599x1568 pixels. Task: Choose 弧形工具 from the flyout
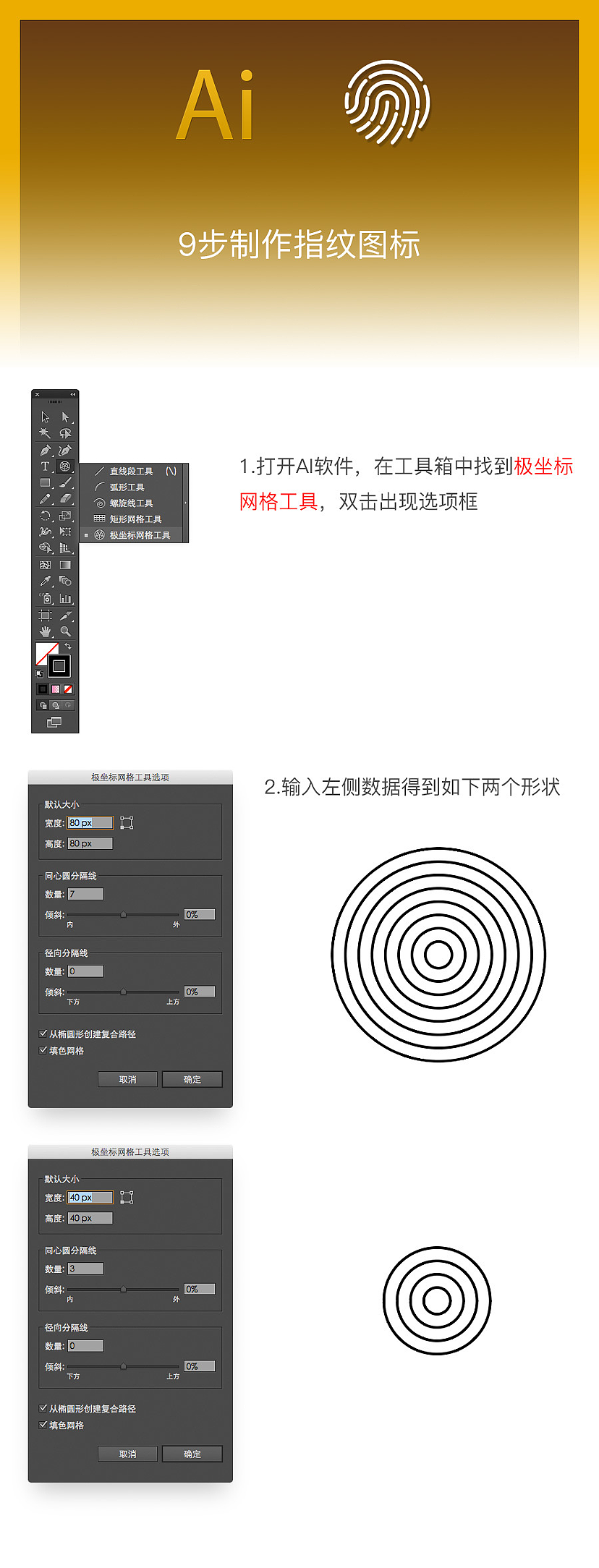click(x=131, y=487)
